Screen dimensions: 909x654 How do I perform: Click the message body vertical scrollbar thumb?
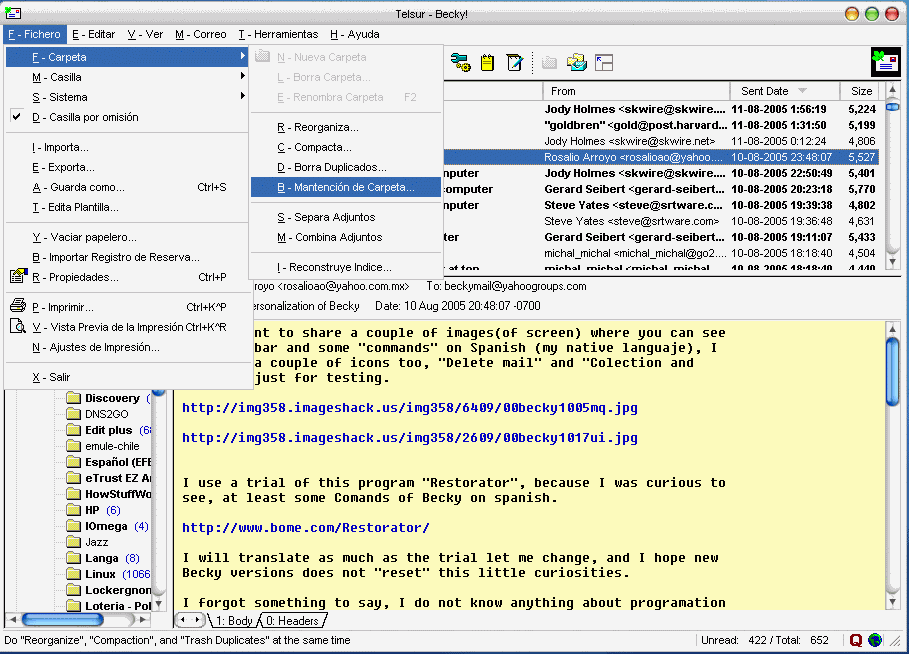[x=893, y=372]
